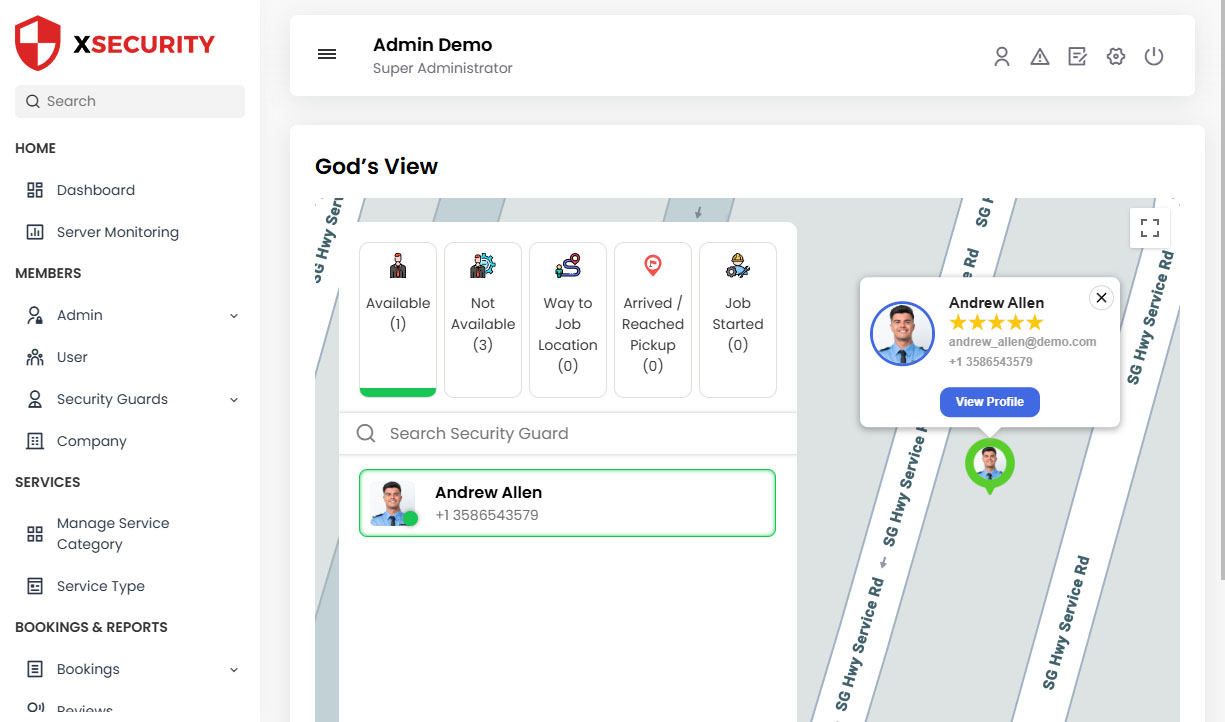This screenshot has height=722, width=1225.
Task: Click the magnifier icon in guard search
Action: point(366,433)
